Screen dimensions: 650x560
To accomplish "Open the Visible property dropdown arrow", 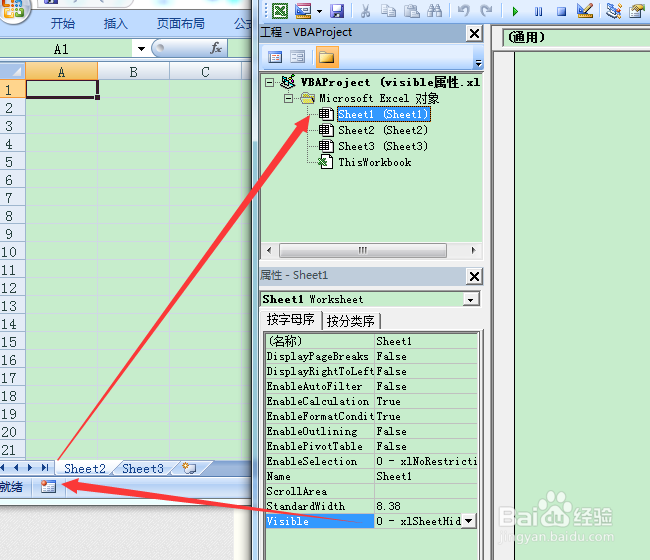I will click(468, 521).
